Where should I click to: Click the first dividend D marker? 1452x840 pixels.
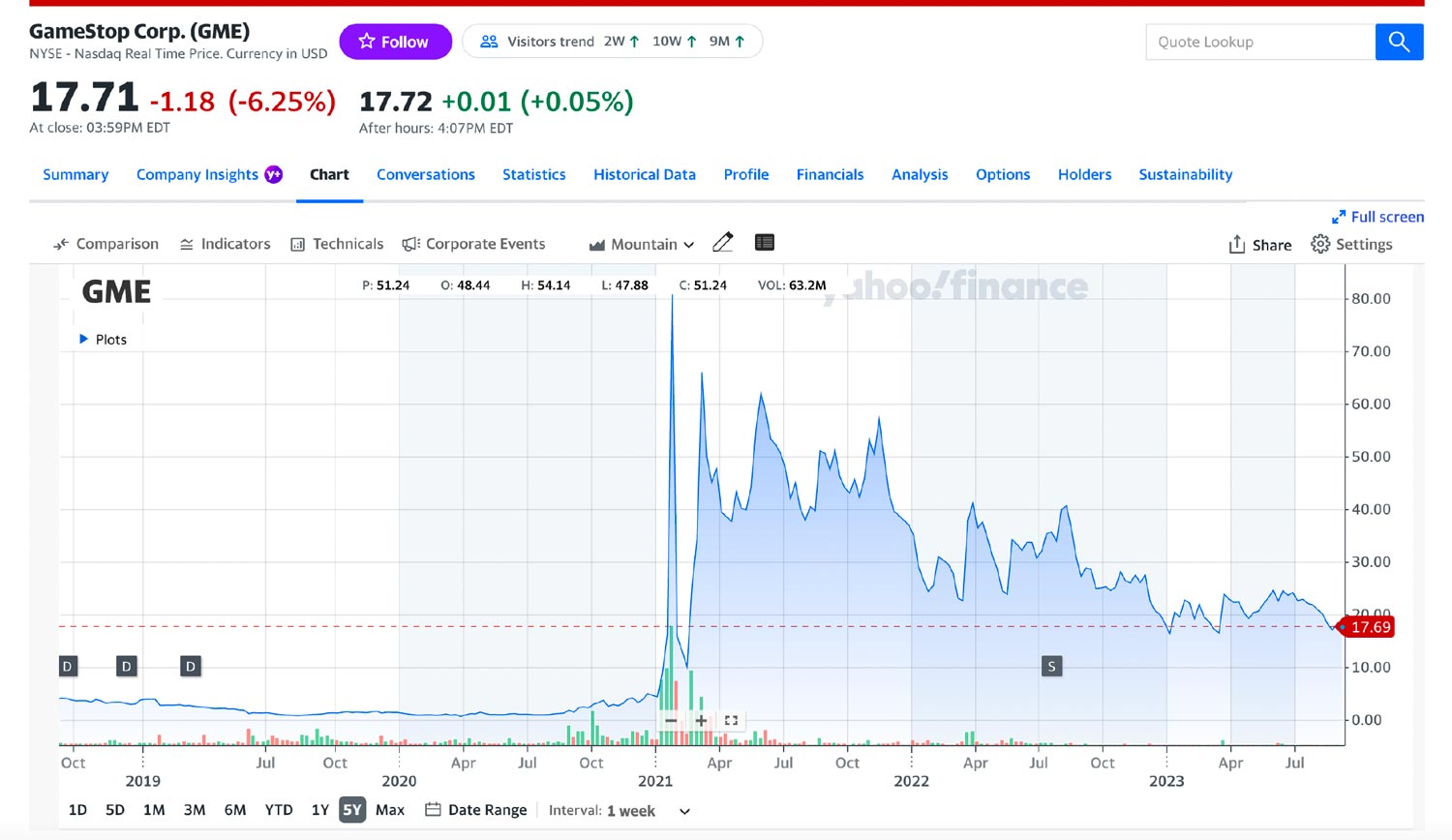pos(67,666)
